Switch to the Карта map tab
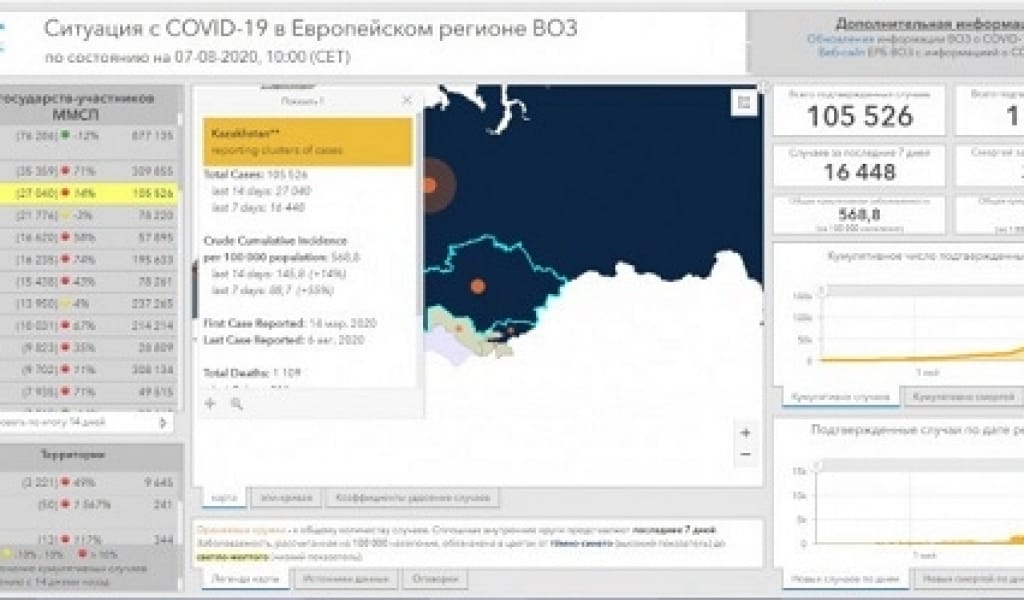1024x600 pixels. (224, 498)
